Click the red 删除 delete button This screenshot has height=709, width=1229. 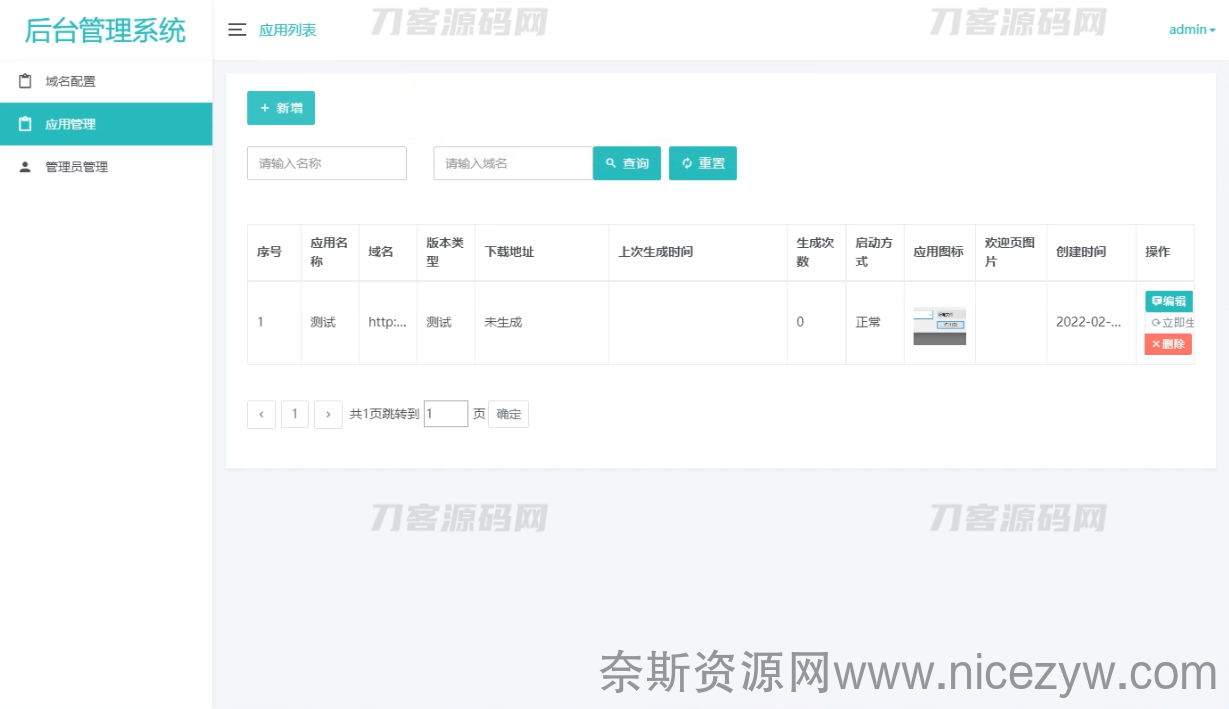tap(1168, 344)
